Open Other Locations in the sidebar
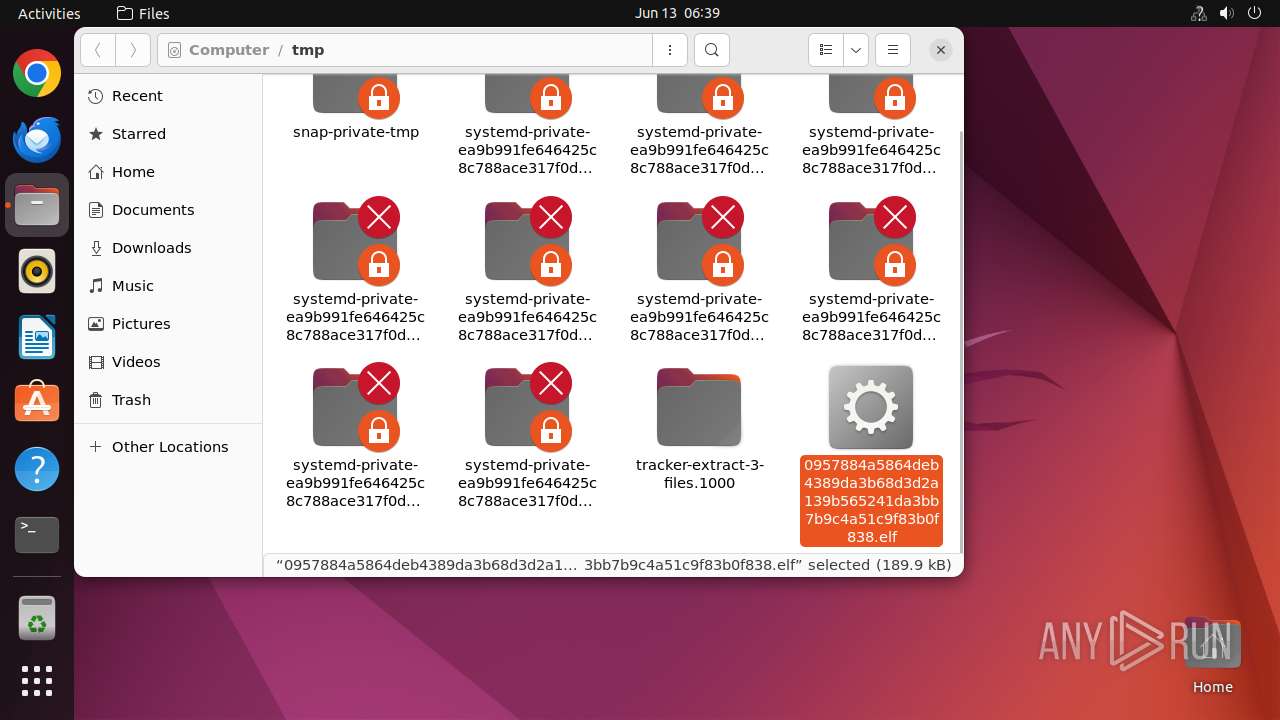1280x720 pixels. tap(168, 447)
